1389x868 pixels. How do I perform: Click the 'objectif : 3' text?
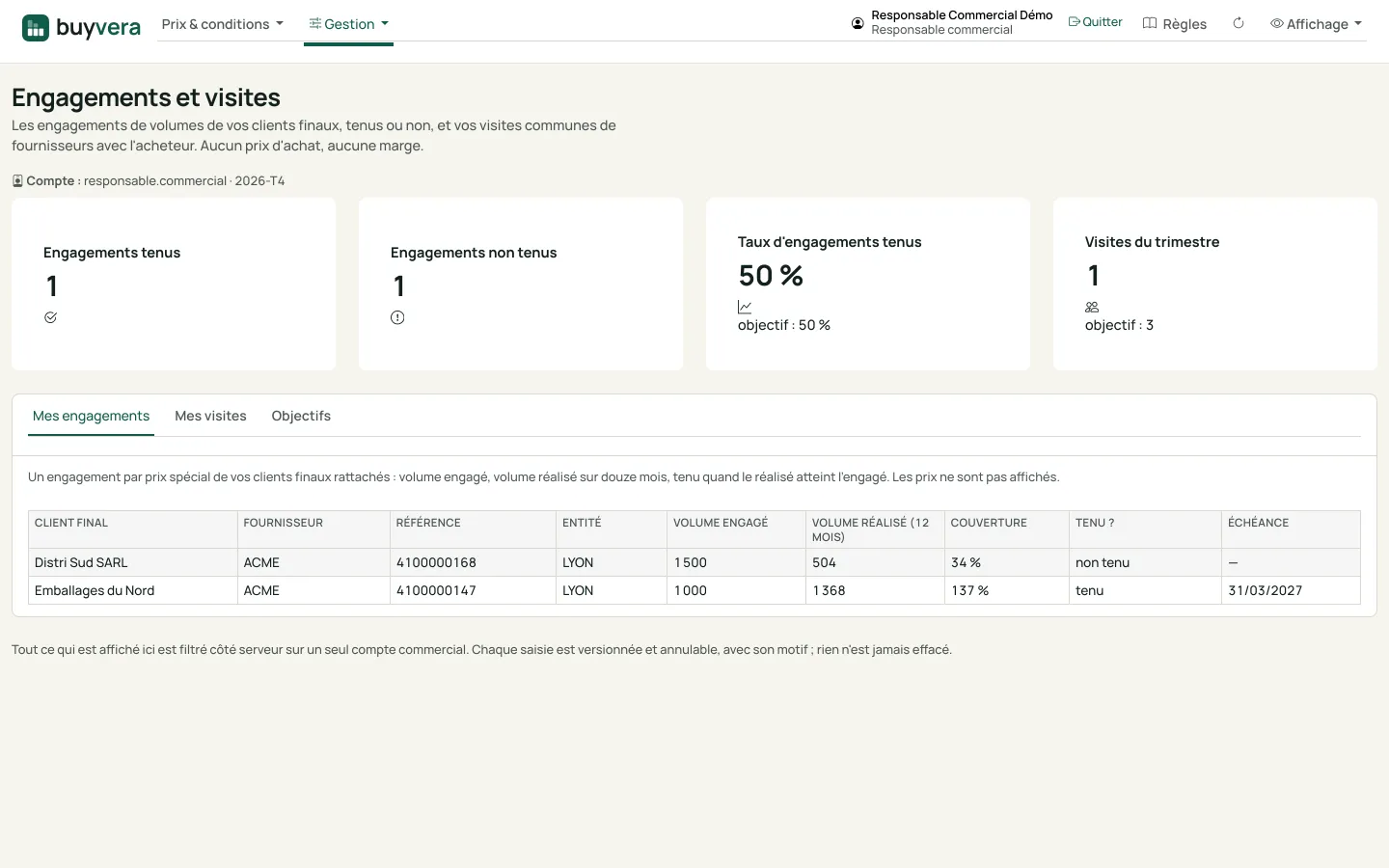pos(1119,325)
